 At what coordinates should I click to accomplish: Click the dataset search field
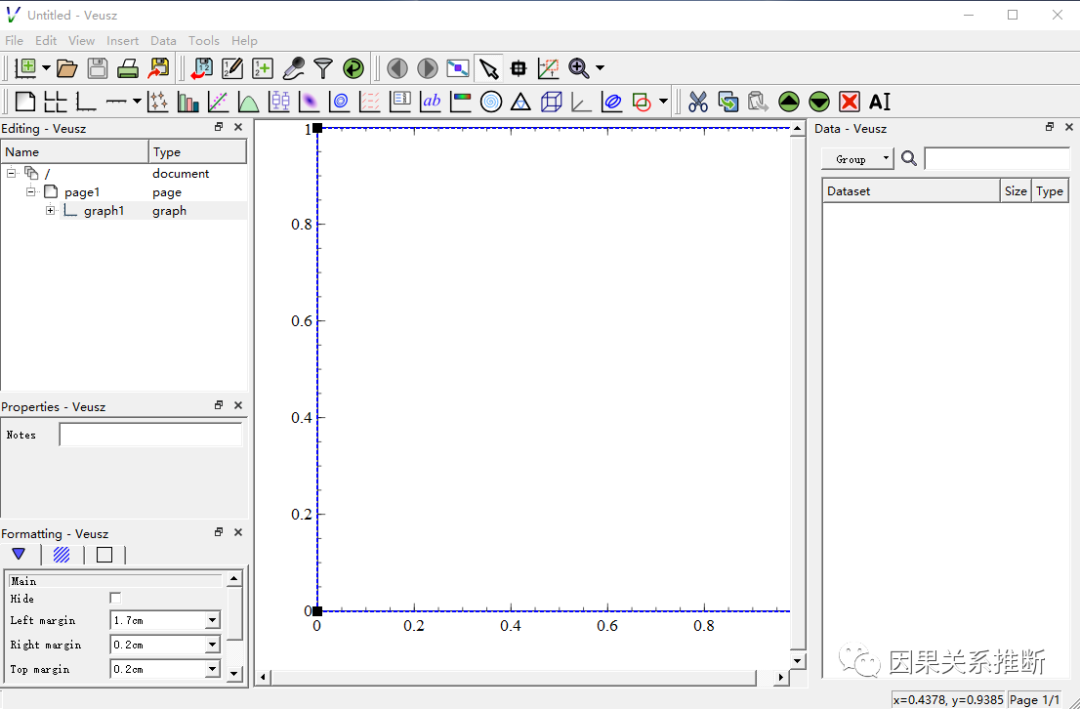997,159
